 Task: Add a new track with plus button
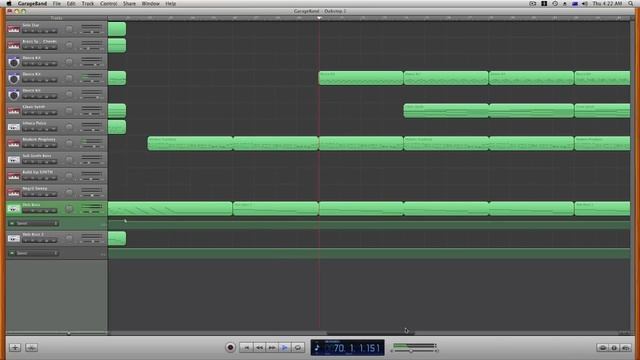(15, 347)
